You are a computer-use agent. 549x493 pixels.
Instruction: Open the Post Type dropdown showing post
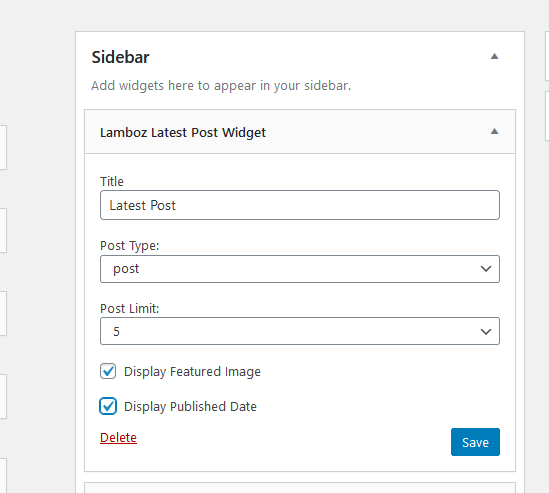tap(300, 269)
